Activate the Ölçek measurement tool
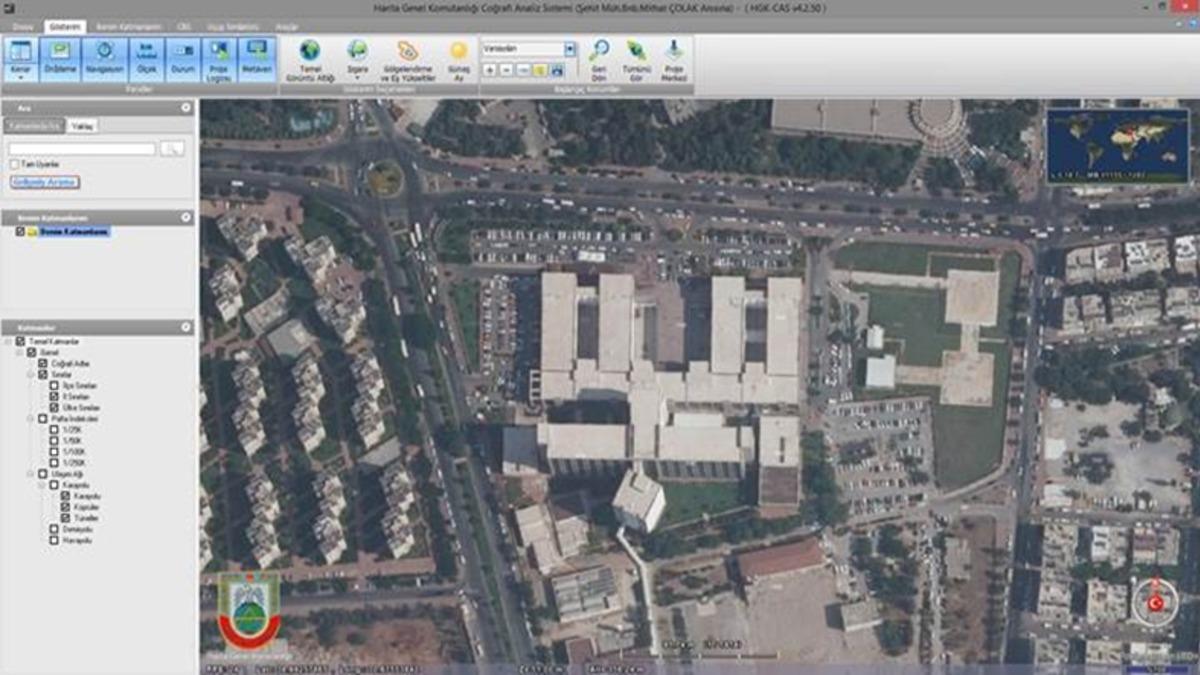 coord(147,52)
